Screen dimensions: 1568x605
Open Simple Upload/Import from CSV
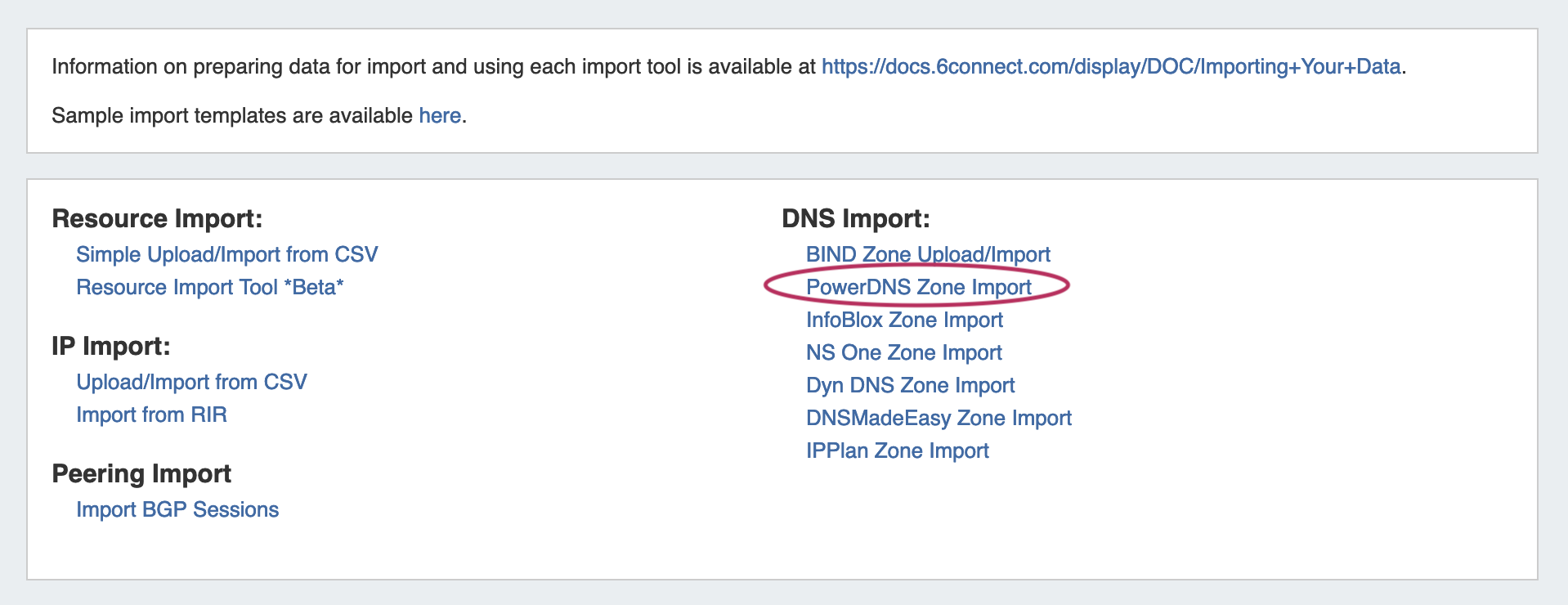(226, 254)
